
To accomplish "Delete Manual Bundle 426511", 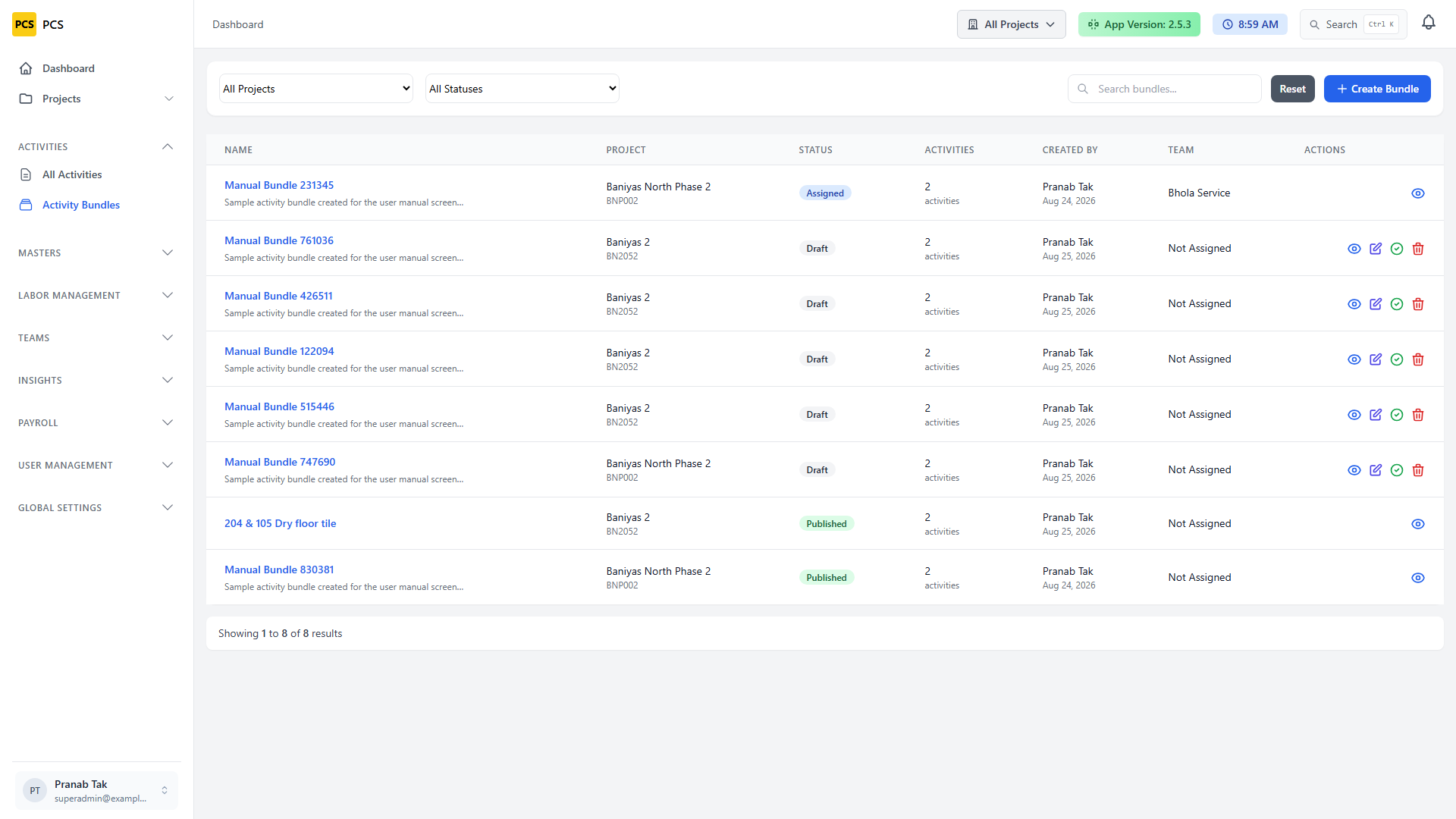I will click(1418, 304).
